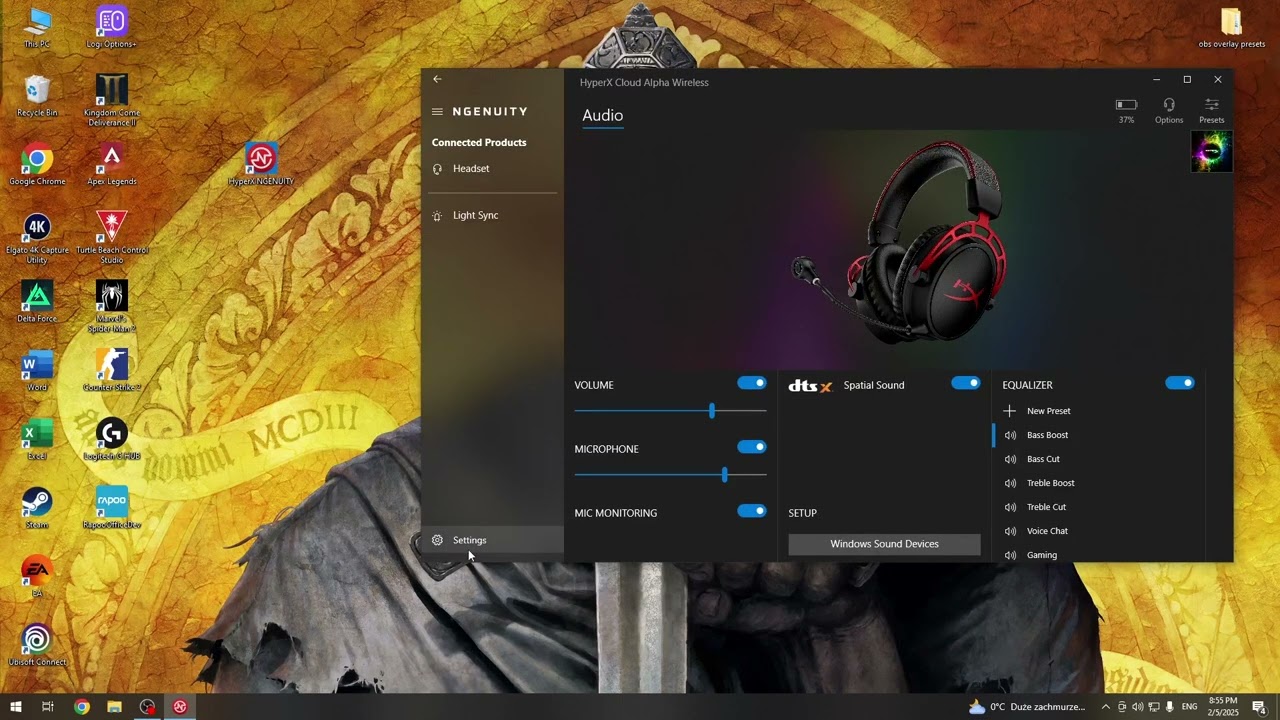Disable the Equalizer toggle

tap(1180, 383)
